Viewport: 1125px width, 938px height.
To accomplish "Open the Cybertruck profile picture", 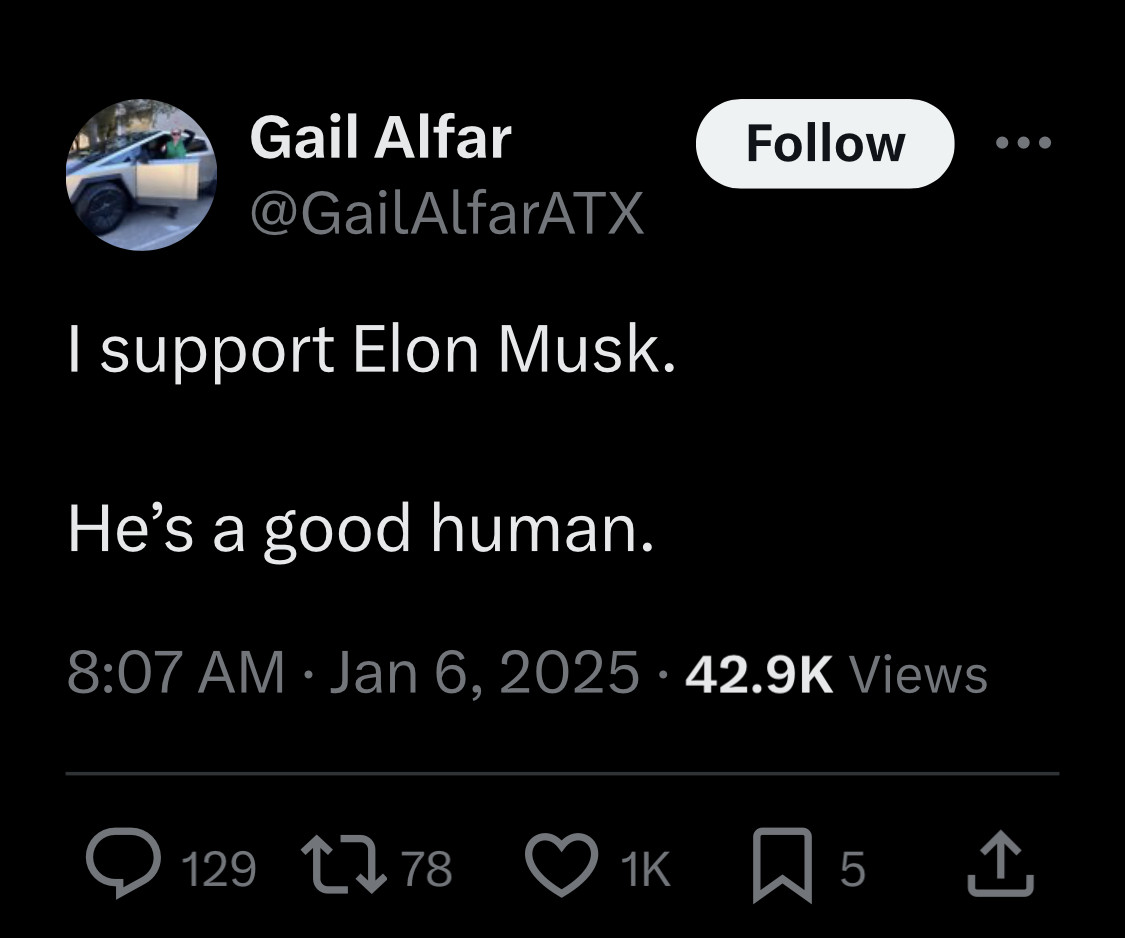I will click(x=142, y=174).
